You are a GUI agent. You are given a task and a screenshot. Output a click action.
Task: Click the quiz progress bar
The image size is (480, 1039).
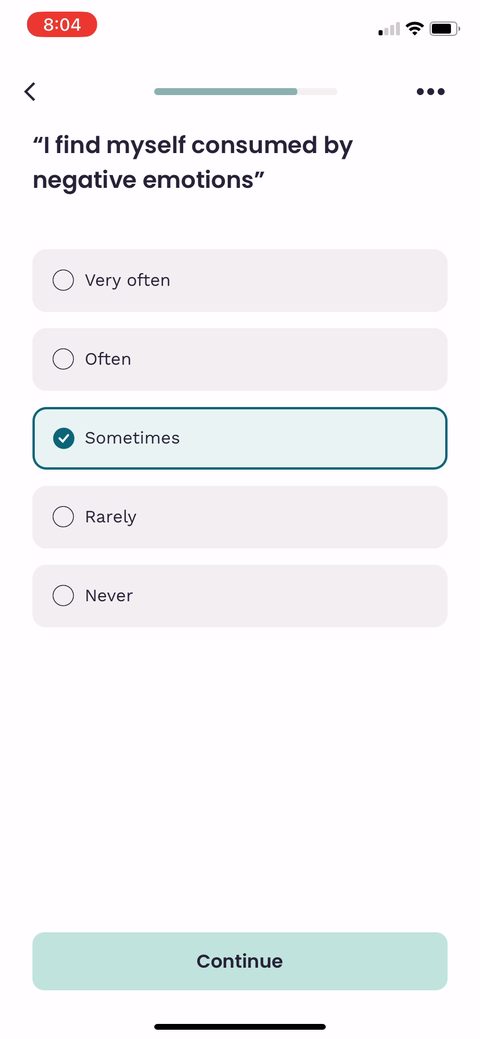pos(245,91)
